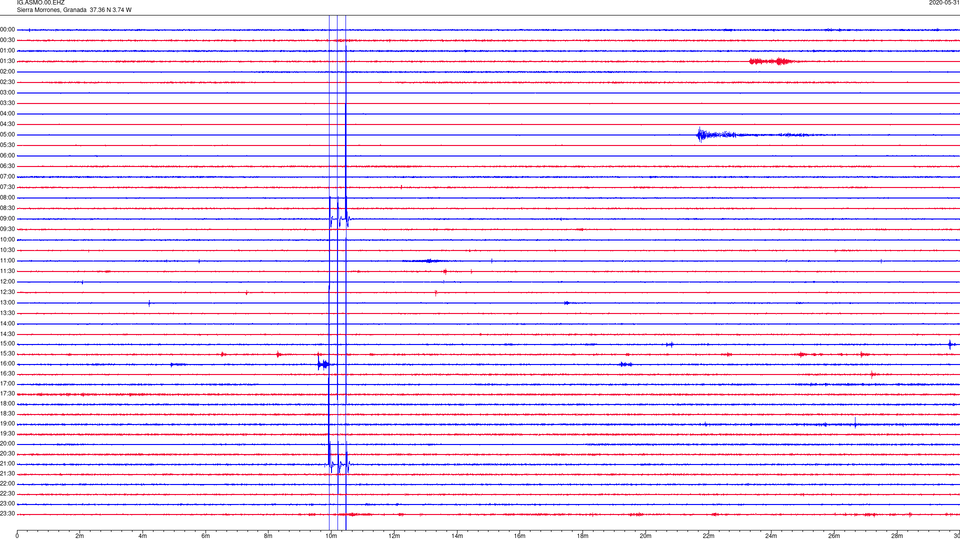This screenshot has width=960, height=540.
Task: Select the 16:00 trace time label
Action: 7,364
